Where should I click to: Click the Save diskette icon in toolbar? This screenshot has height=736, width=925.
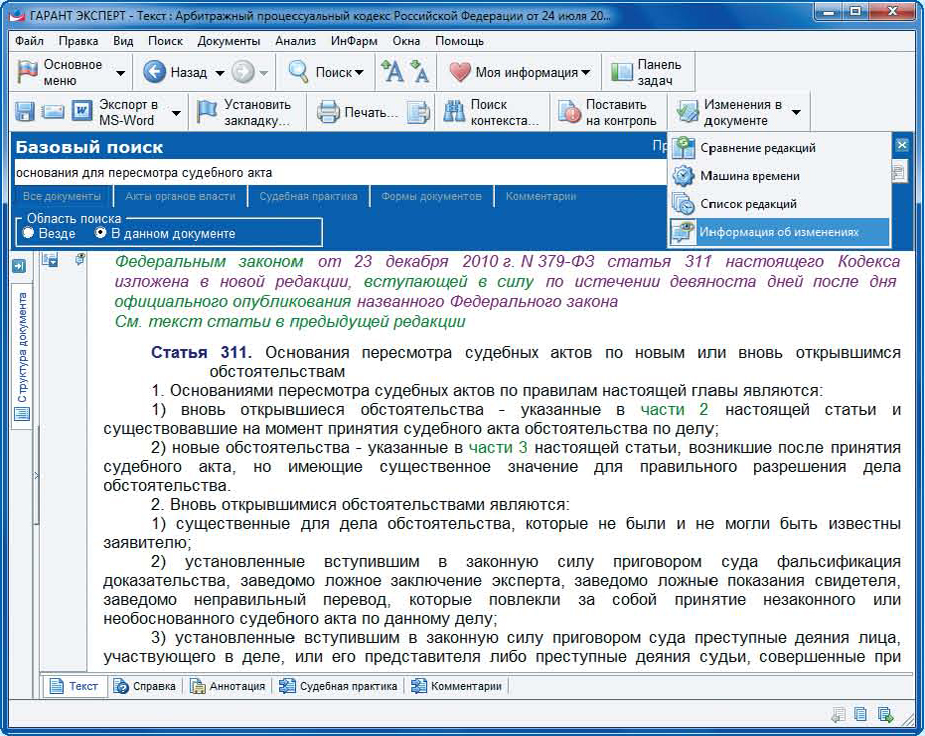25,112
